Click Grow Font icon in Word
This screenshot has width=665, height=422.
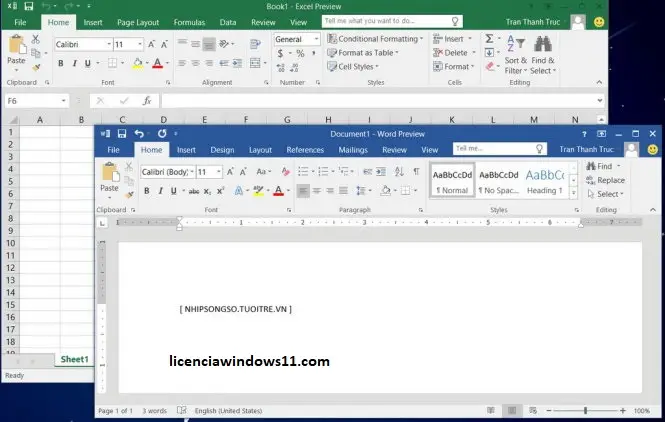[x=230, y=172]
